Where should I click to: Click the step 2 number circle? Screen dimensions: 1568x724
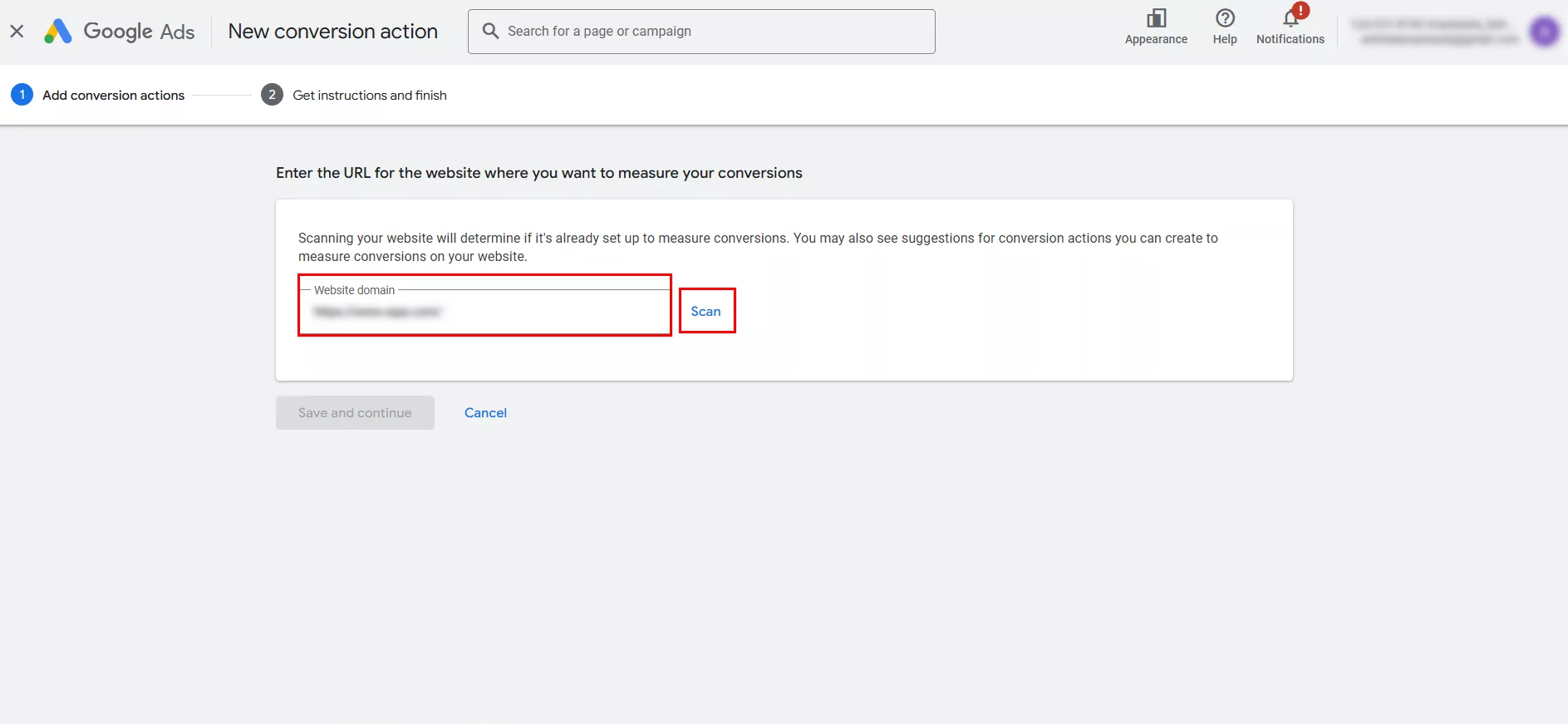click(x=272, y=95)
